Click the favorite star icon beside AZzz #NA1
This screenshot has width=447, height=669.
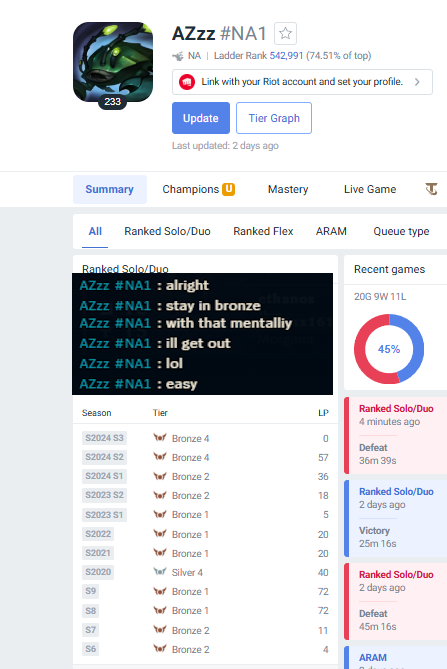(285, 33)
